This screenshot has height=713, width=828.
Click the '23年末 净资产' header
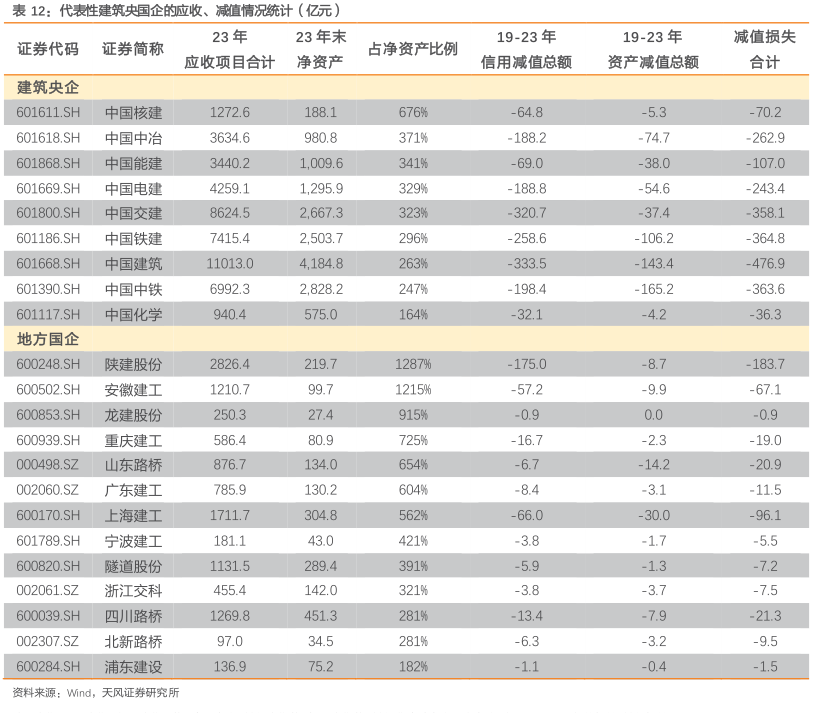[x=321, y=49]
